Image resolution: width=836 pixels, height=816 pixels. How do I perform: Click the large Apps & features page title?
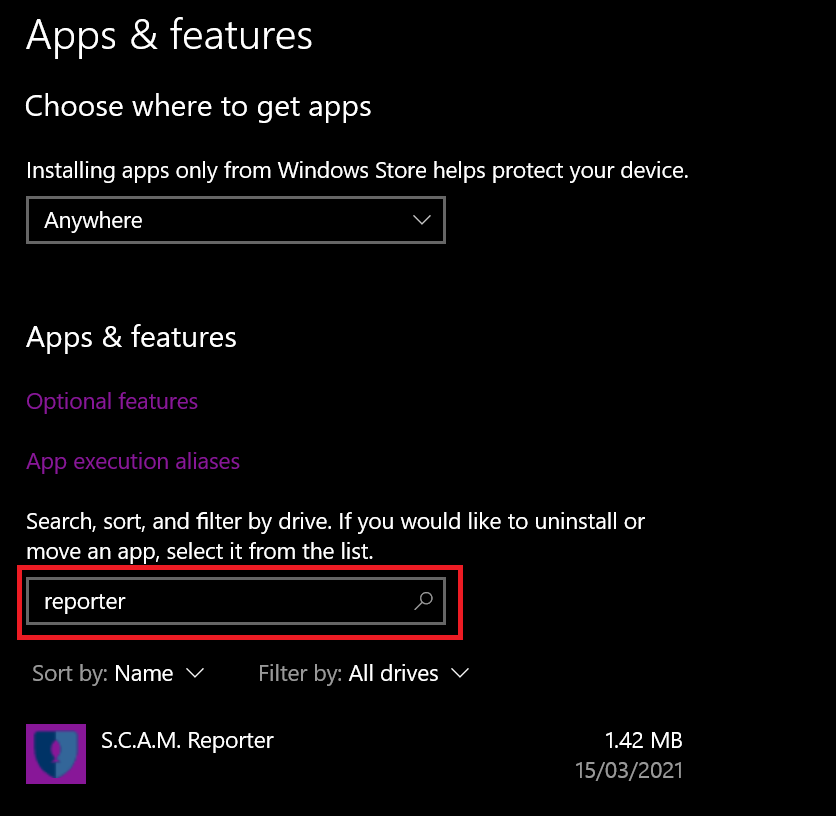(169, 35)
